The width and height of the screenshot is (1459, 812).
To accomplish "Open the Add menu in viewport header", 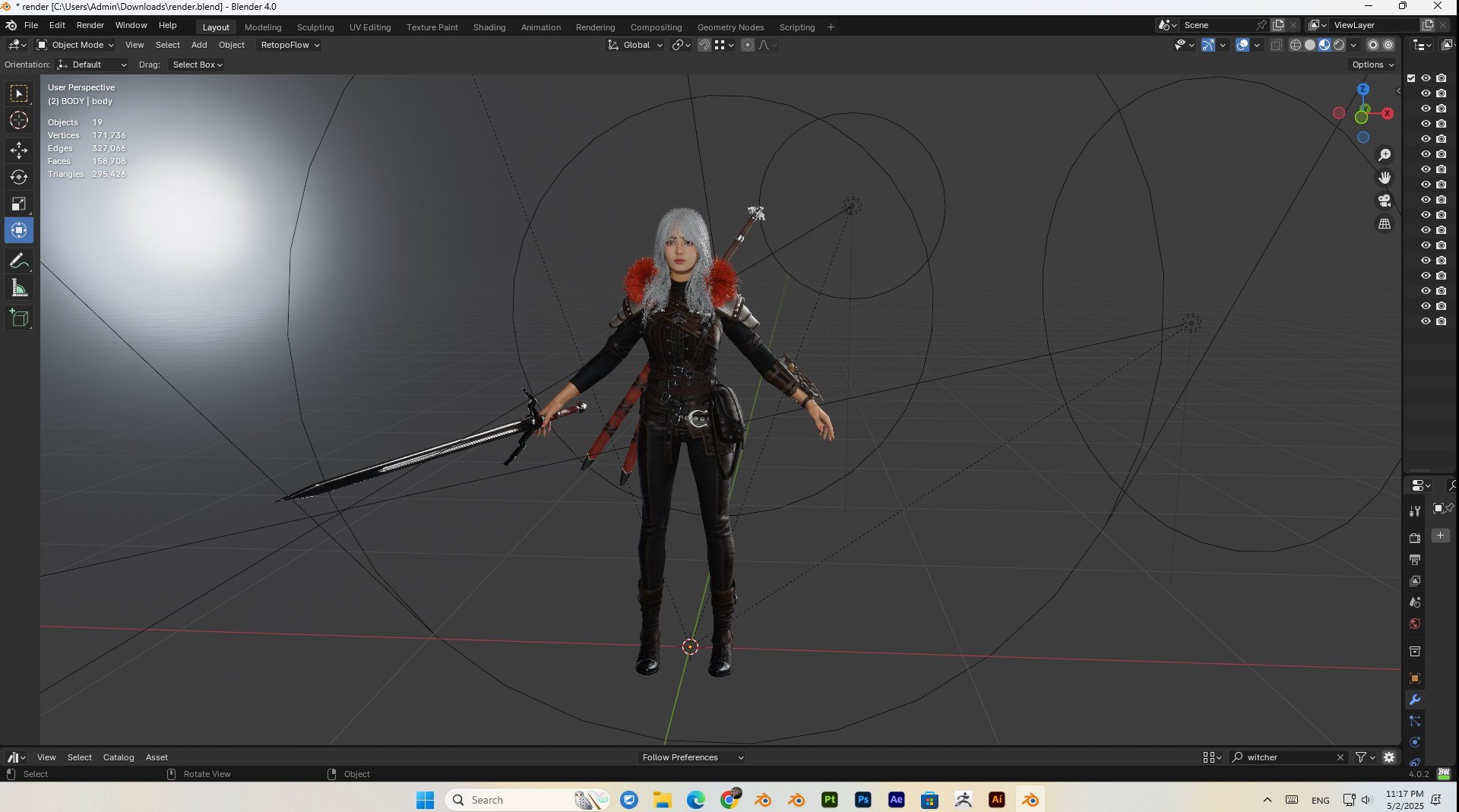I will click(x=199, y=46).
